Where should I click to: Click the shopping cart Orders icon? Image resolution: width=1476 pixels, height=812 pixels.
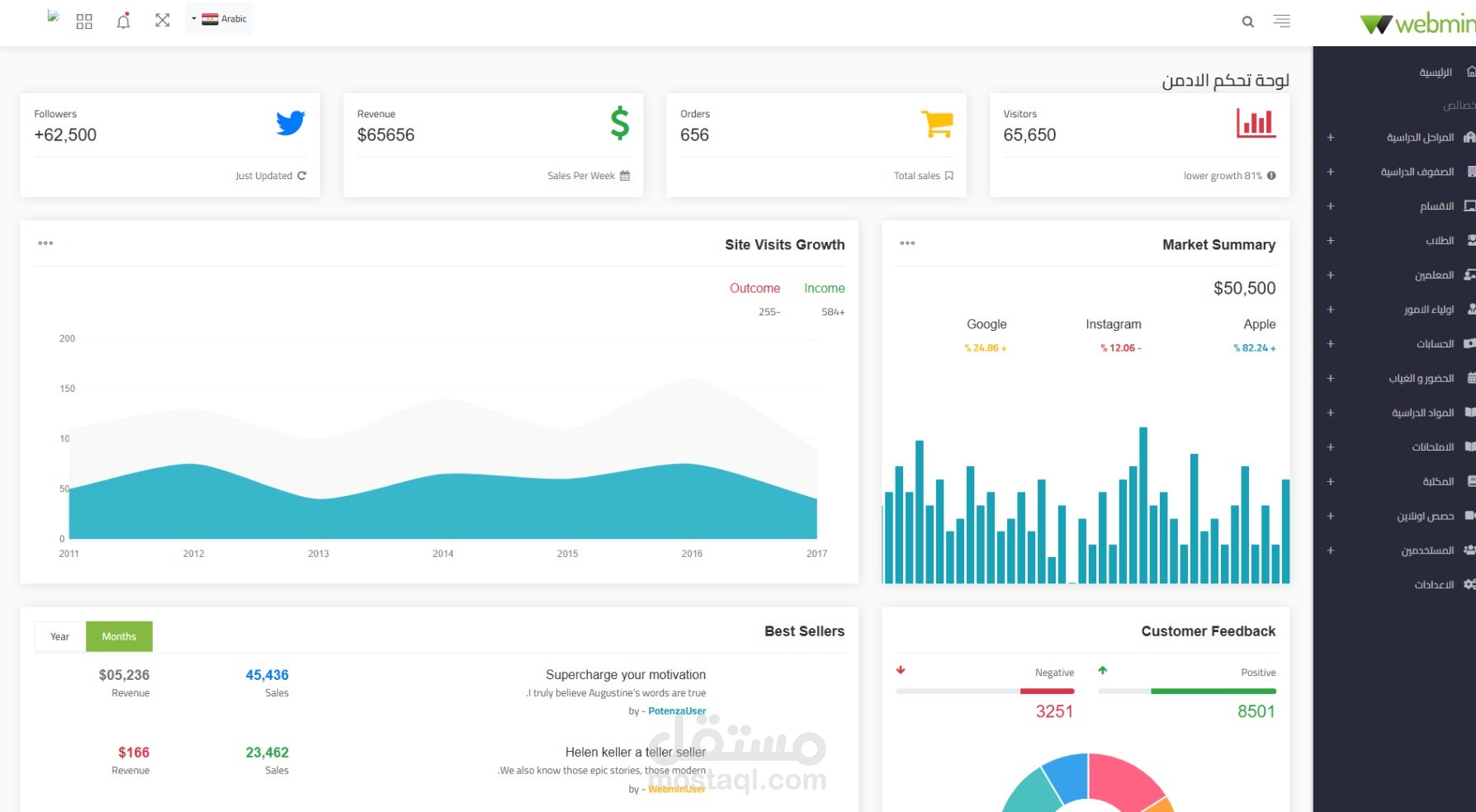[937, 125]
